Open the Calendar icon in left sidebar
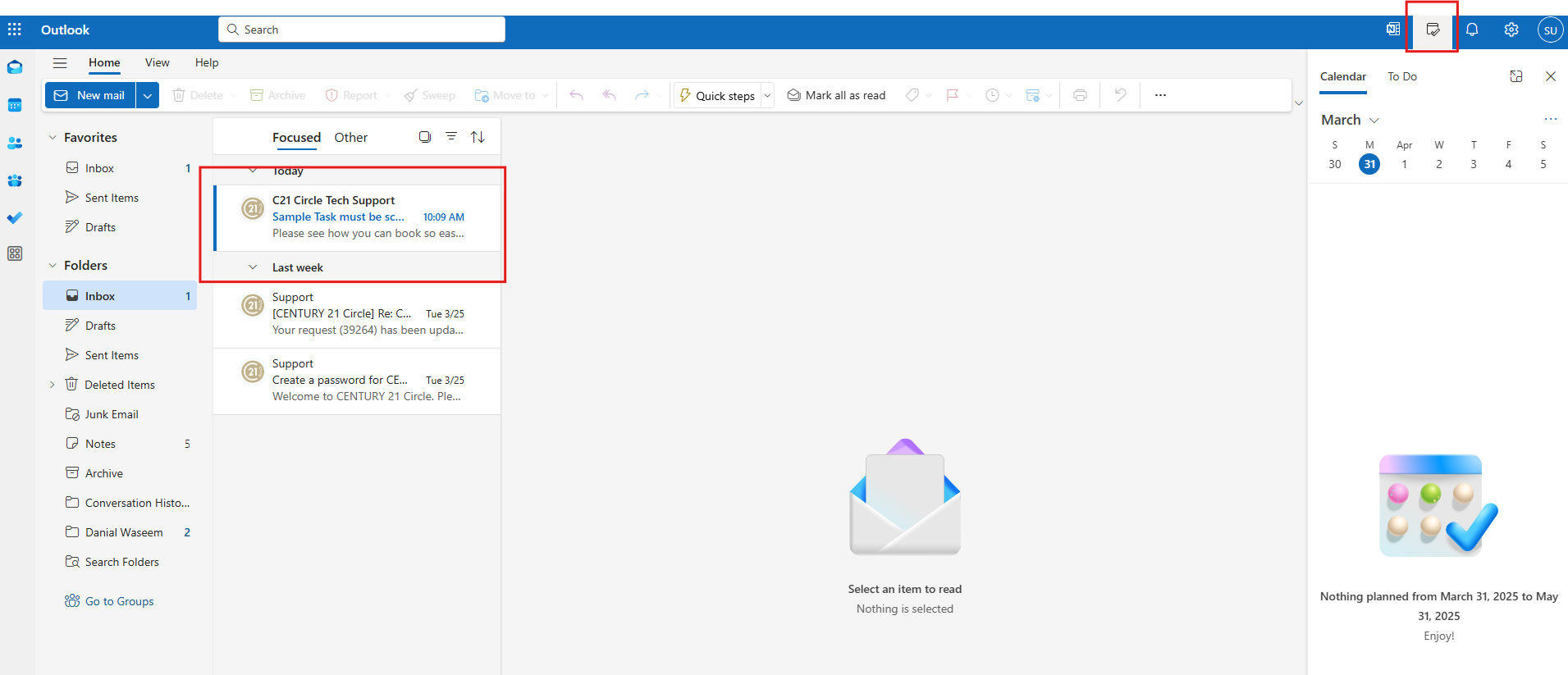 coord(15,105)
